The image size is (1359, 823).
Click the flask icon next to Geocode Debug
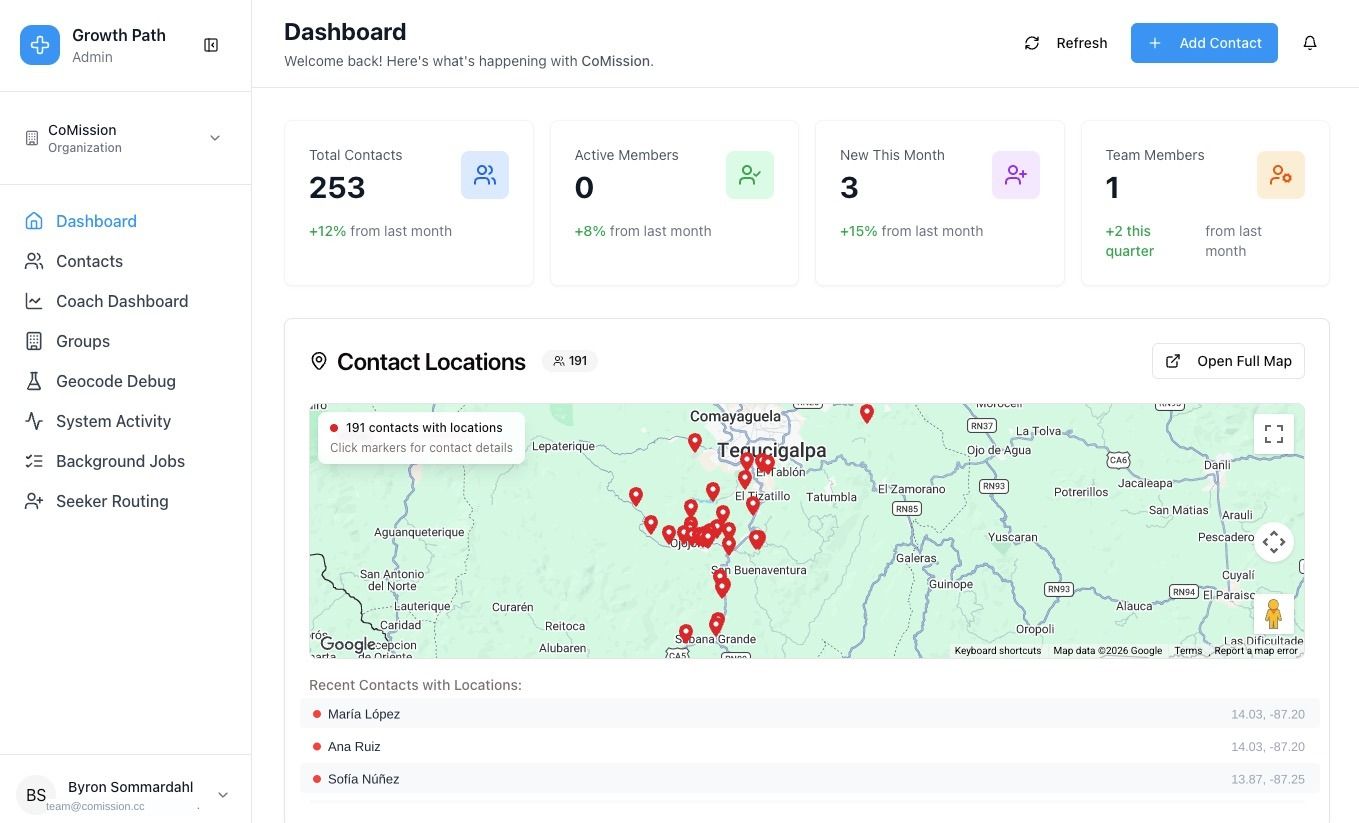click(x=34, y=381)
